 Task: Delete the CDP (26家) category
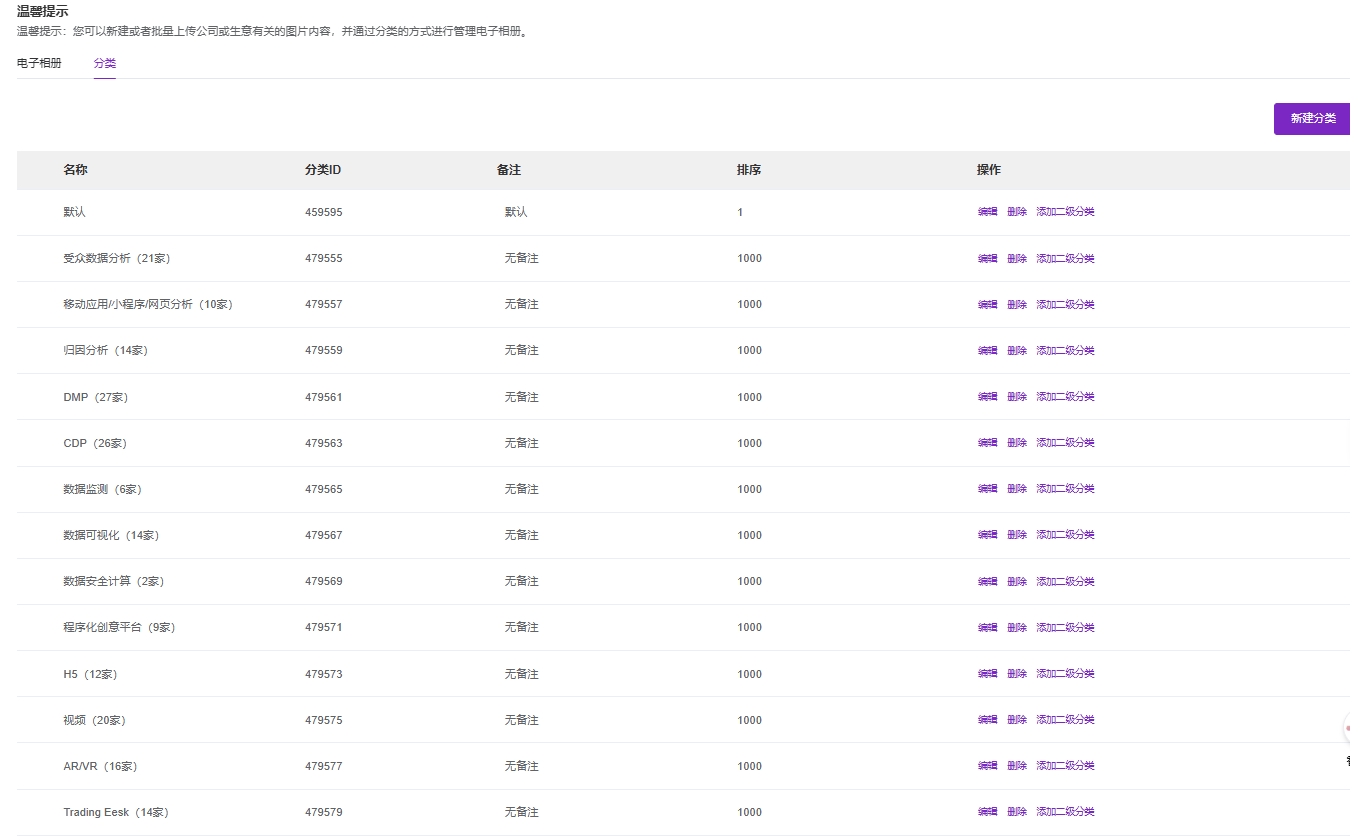coord(1017,443)
